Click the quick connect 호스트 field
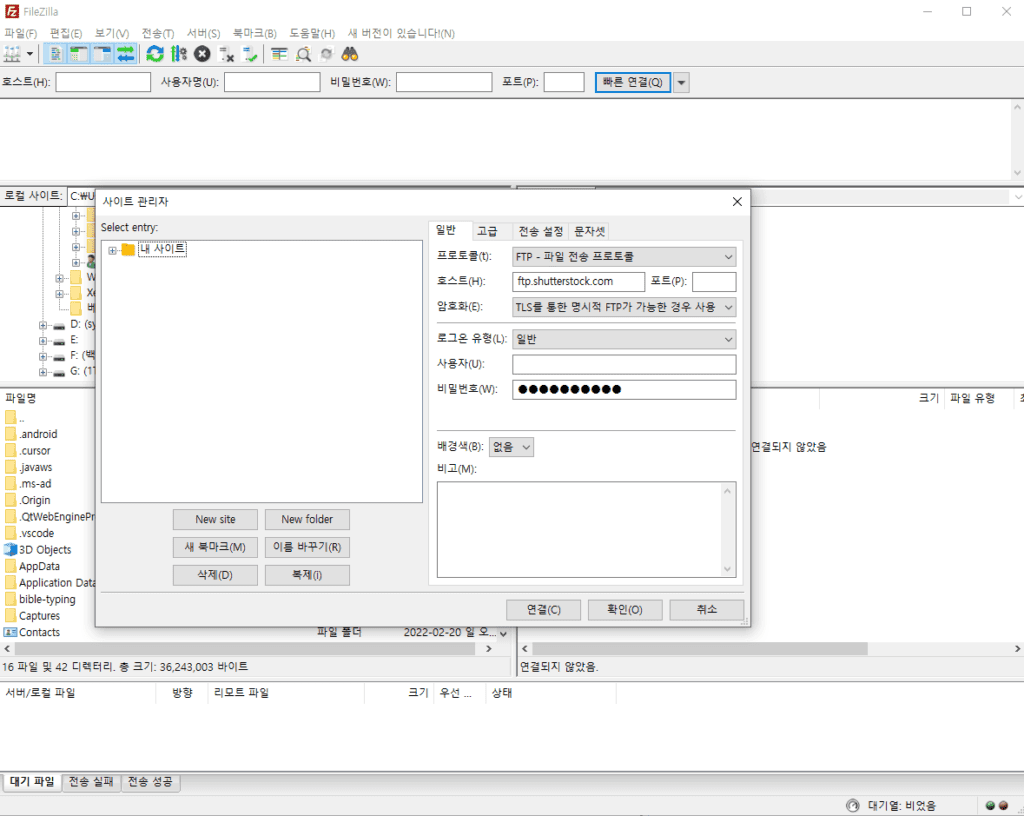This screenshot has height=816, width=1024. pyautogui.click(x=103, y=82)
